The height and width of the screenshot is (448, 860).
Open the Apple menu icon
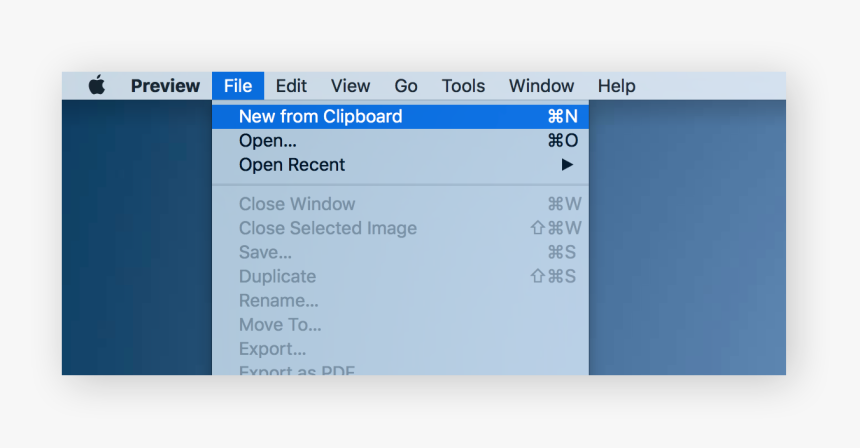pos(97,86)
